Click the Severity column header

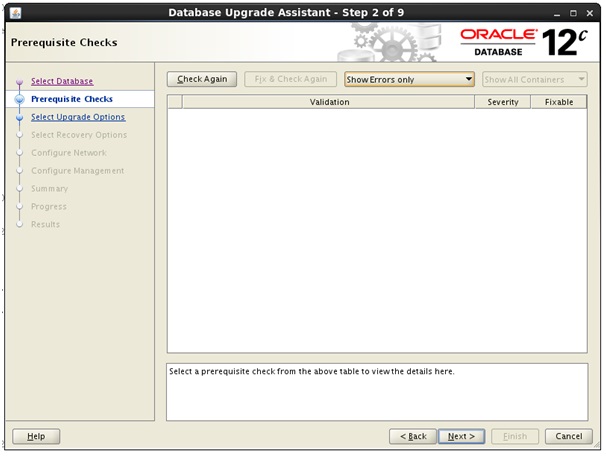(x=502, y=102)
